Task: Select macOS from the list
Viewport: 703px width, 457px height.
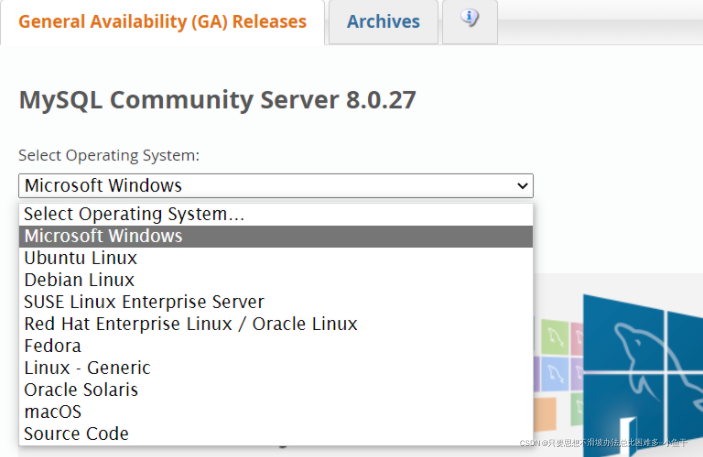Action: [276, 412]
